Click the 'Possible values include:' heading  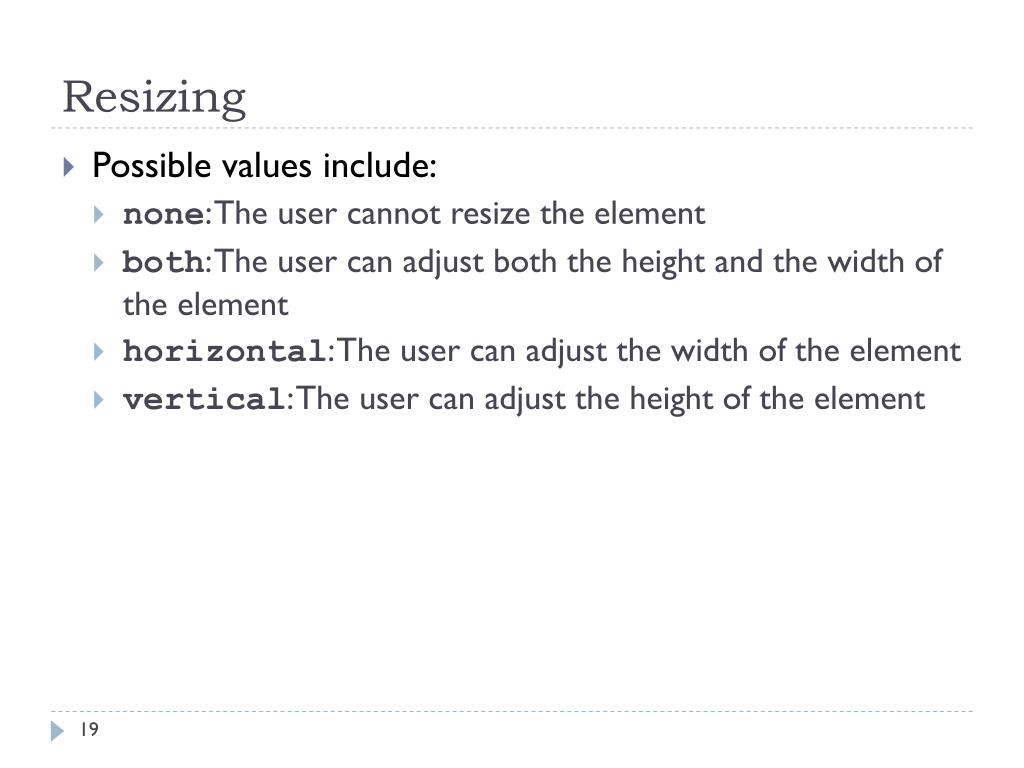264,165
